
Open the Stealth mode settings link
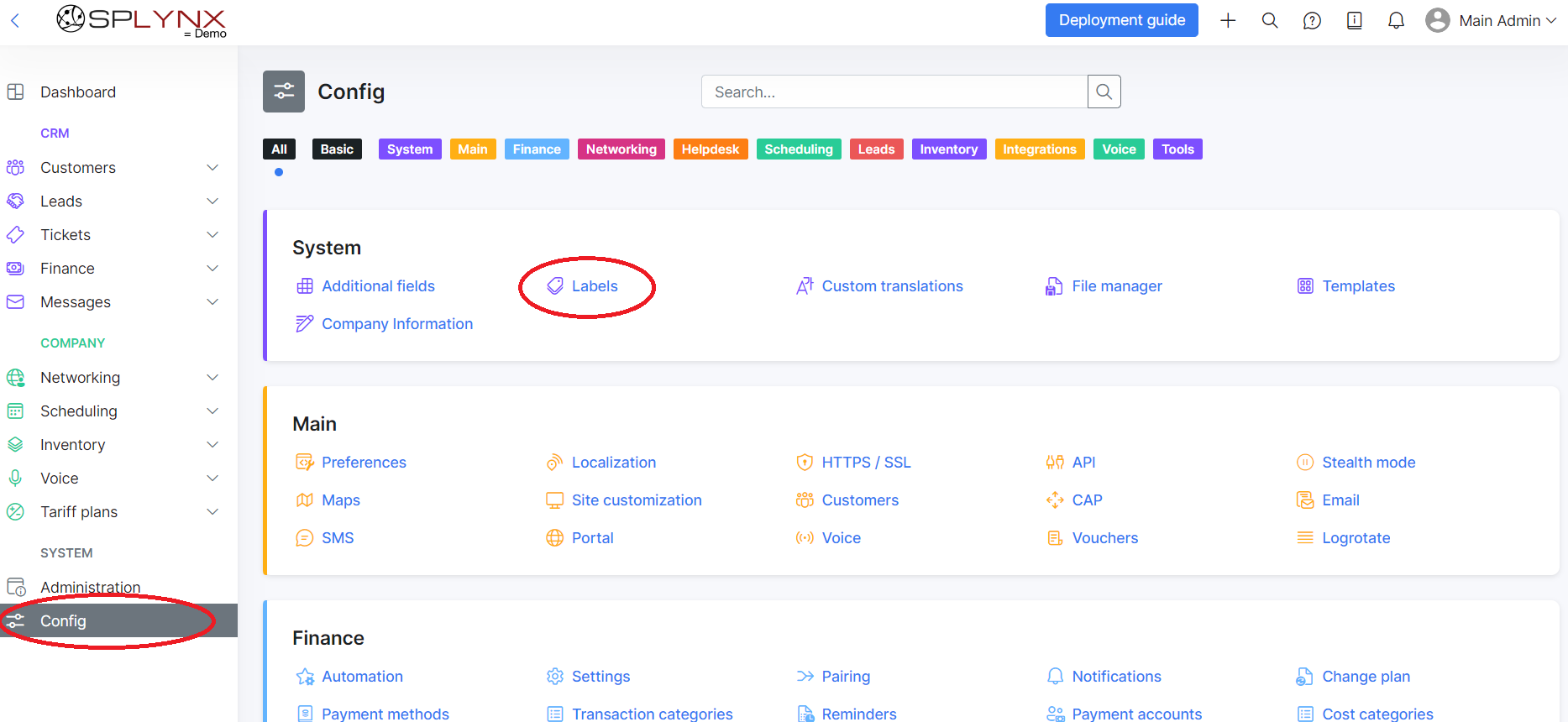tap(1368, 463)
